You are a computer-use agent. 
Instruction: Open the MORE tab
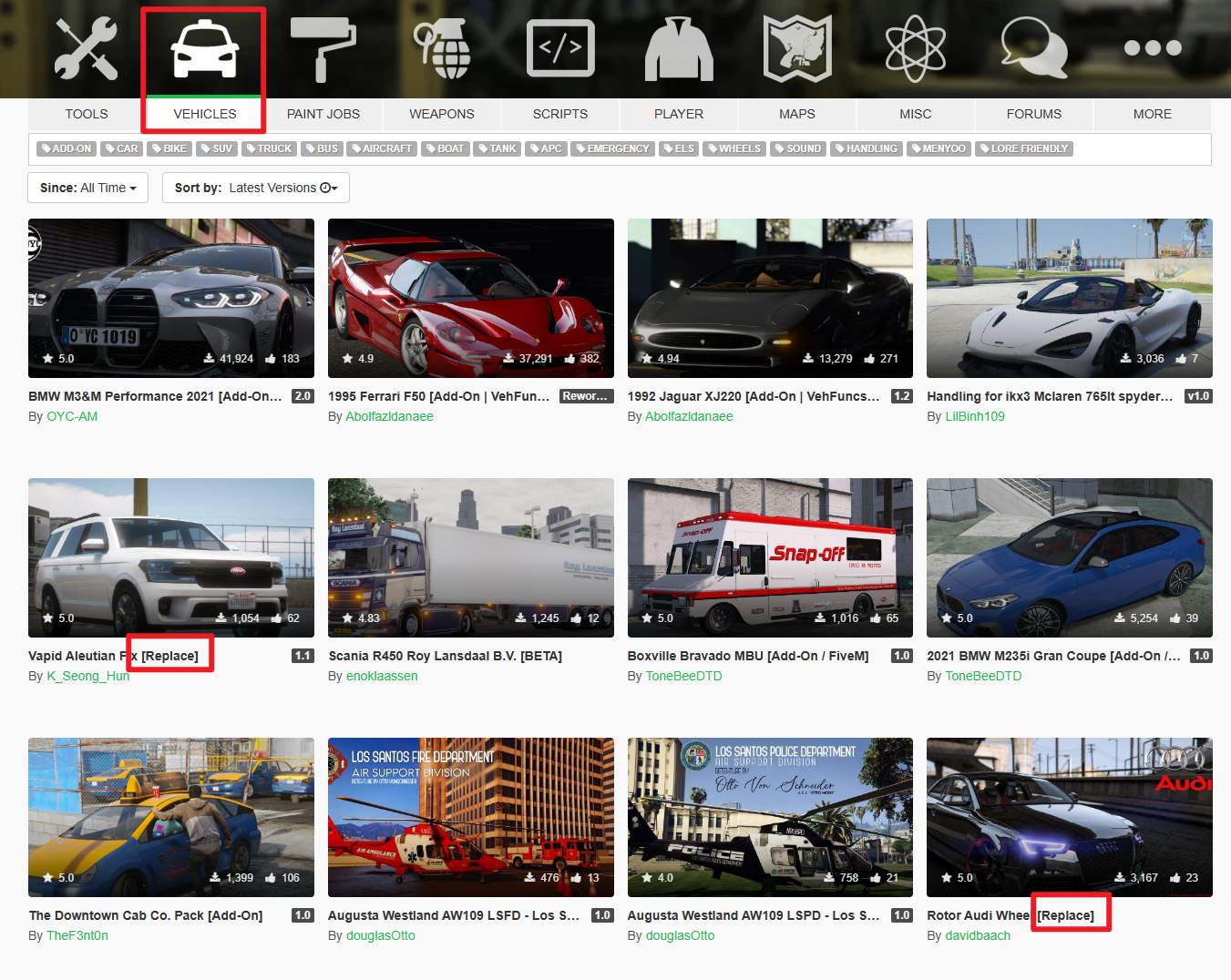[1153, 114]
